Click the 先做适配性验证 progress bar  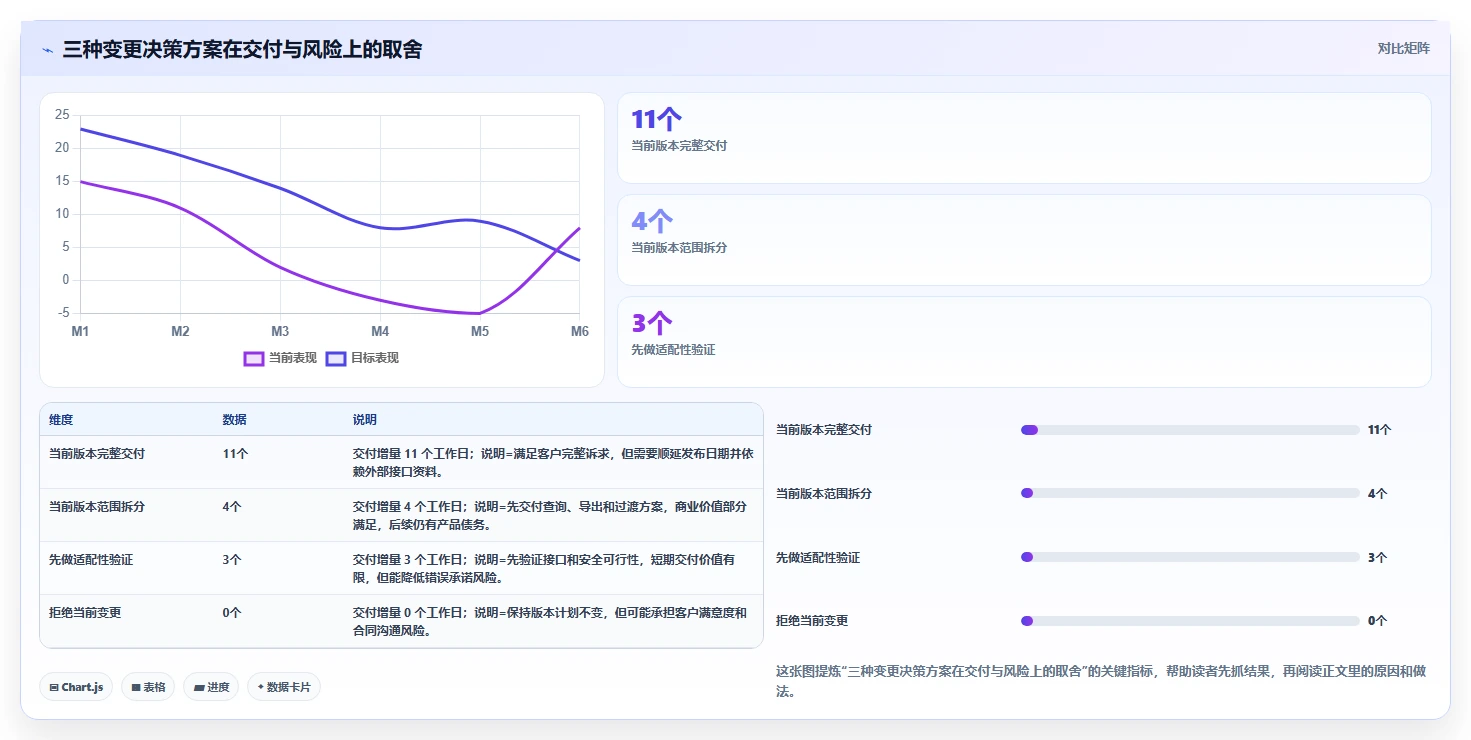(1190, 557)
